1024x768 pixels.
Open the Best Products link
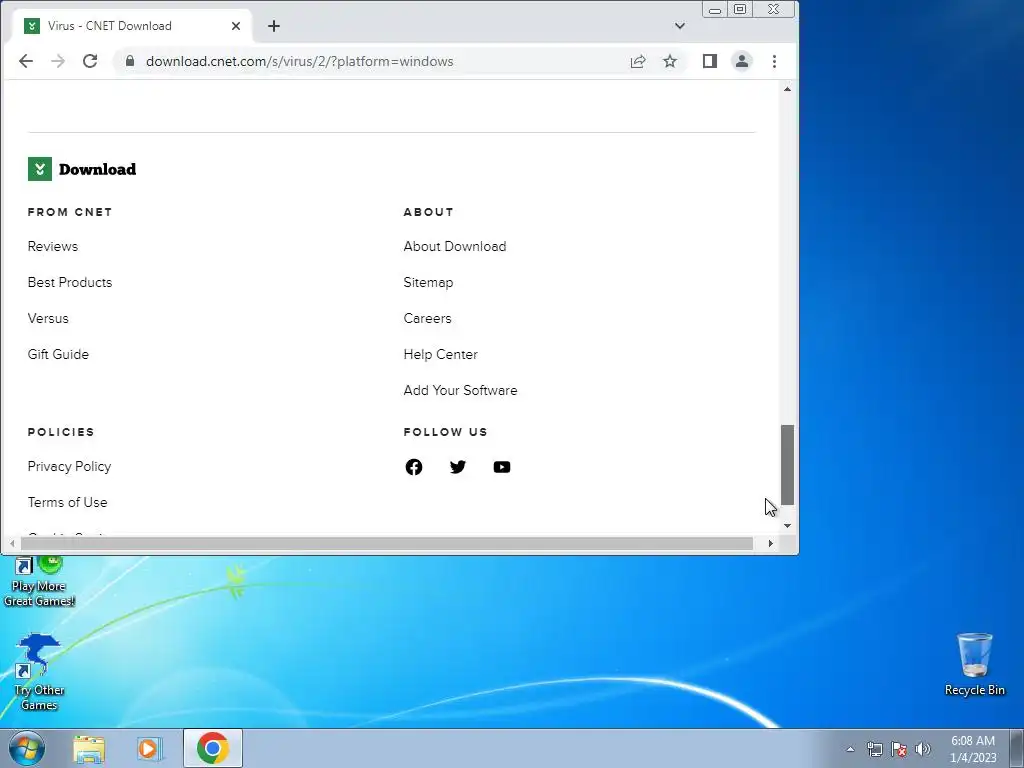(x=70, y=282)
